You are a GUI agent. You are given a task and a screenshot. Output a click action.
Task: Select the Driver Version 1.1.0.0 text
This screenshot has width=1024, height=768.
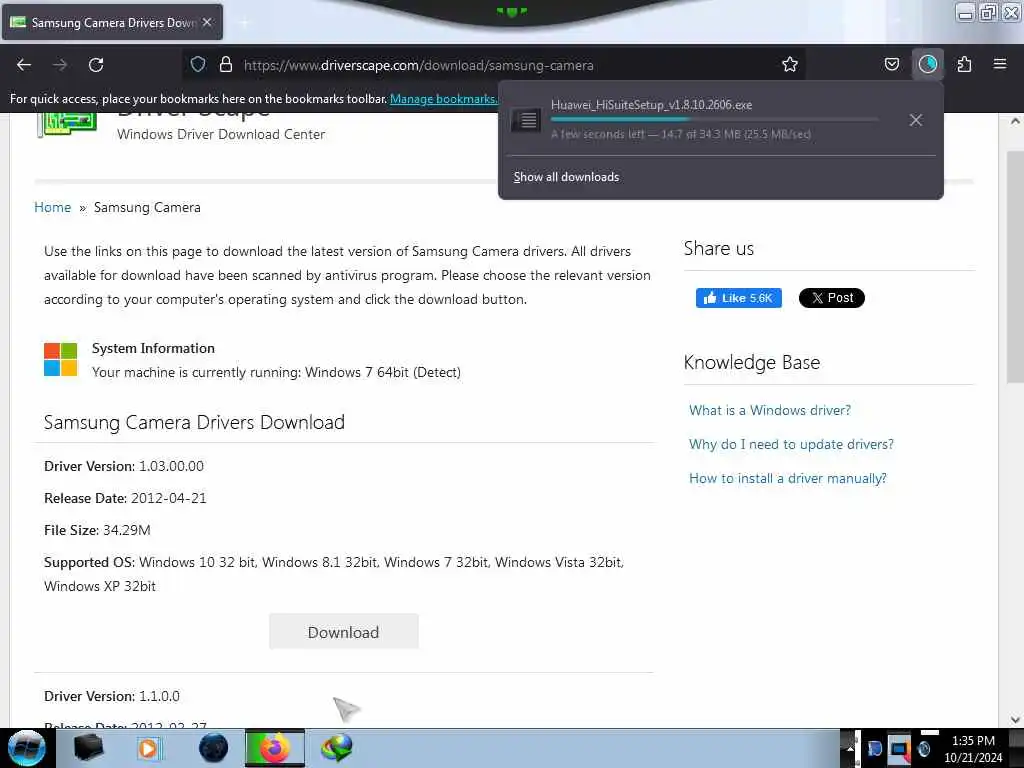[x=112, y=696]
